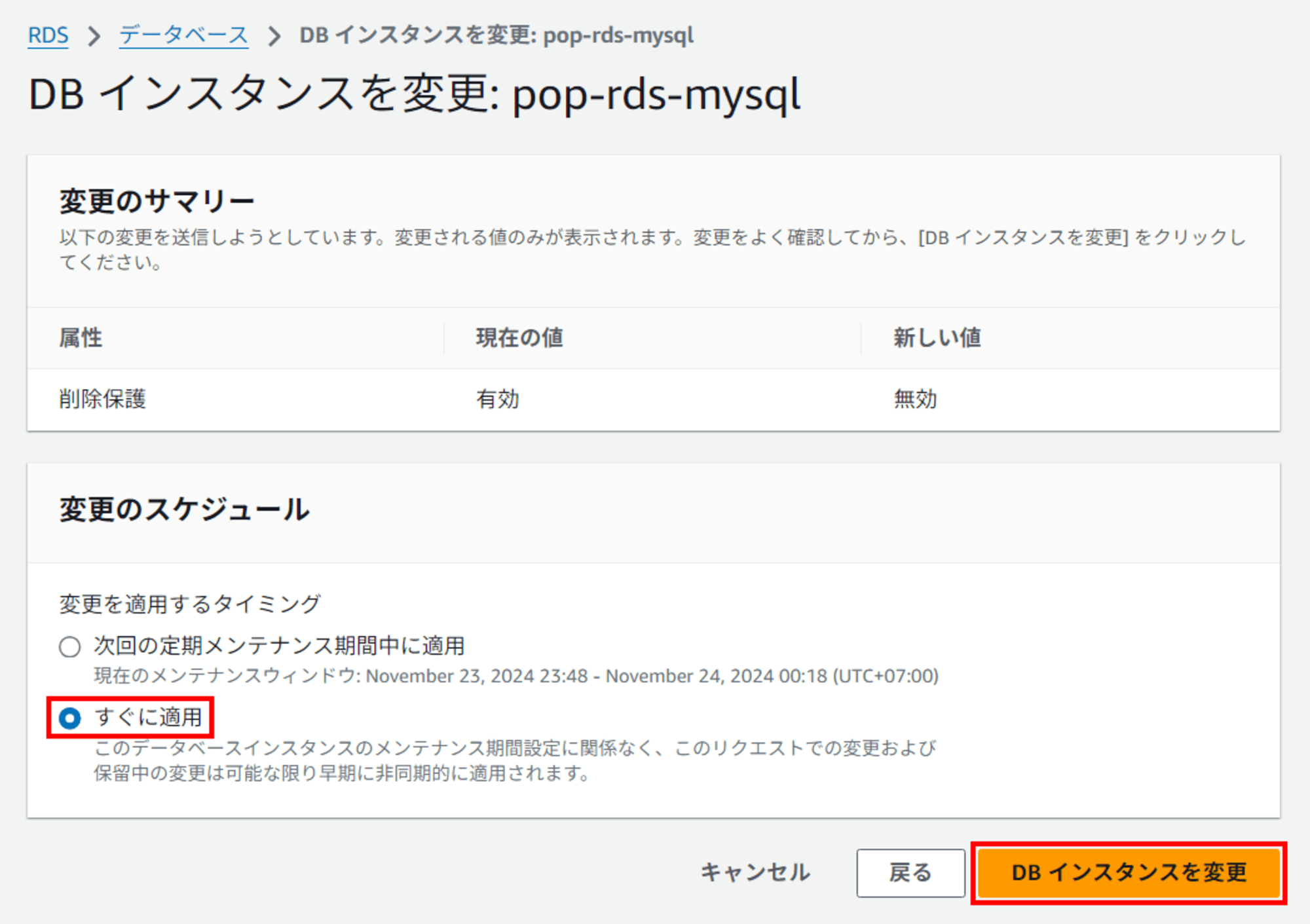Screen dimensions: 1310x924
Task: Click the summary description starting 以下の変更を送信
Action: (x=652, y=249)
